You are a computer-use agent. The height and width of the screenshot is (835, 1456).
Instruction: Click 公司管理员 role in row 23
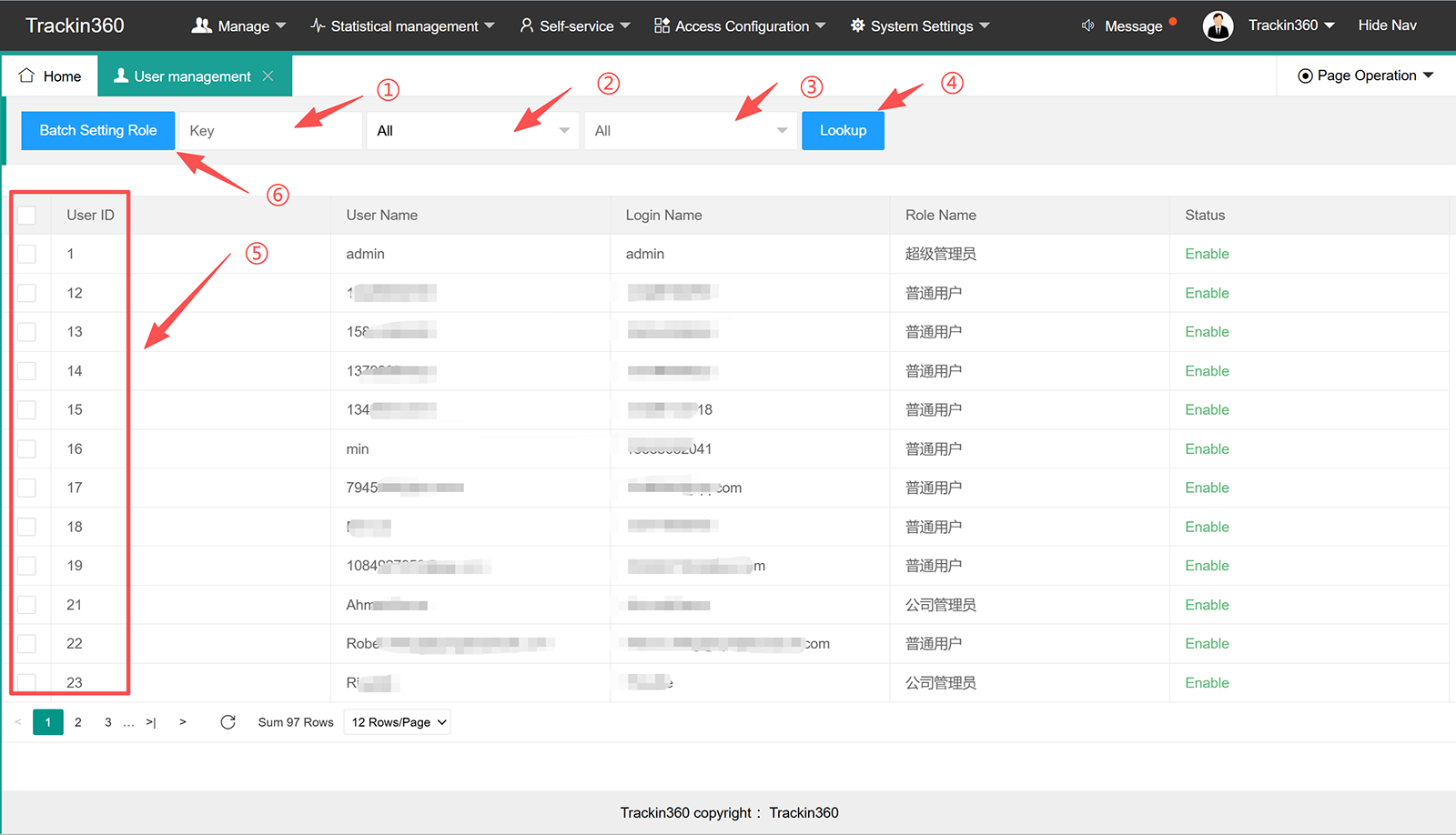[x=941, y=683]
